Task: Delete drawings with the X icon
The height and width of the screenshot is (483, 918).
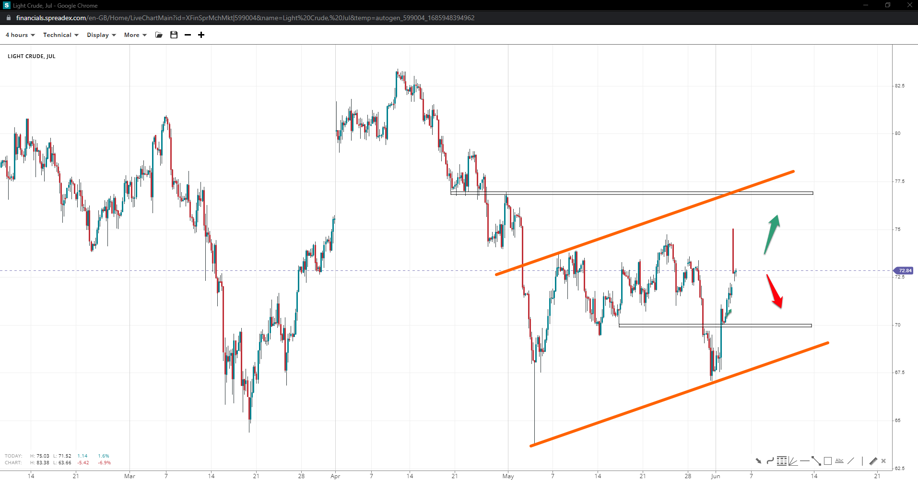Action: (884, 461)
